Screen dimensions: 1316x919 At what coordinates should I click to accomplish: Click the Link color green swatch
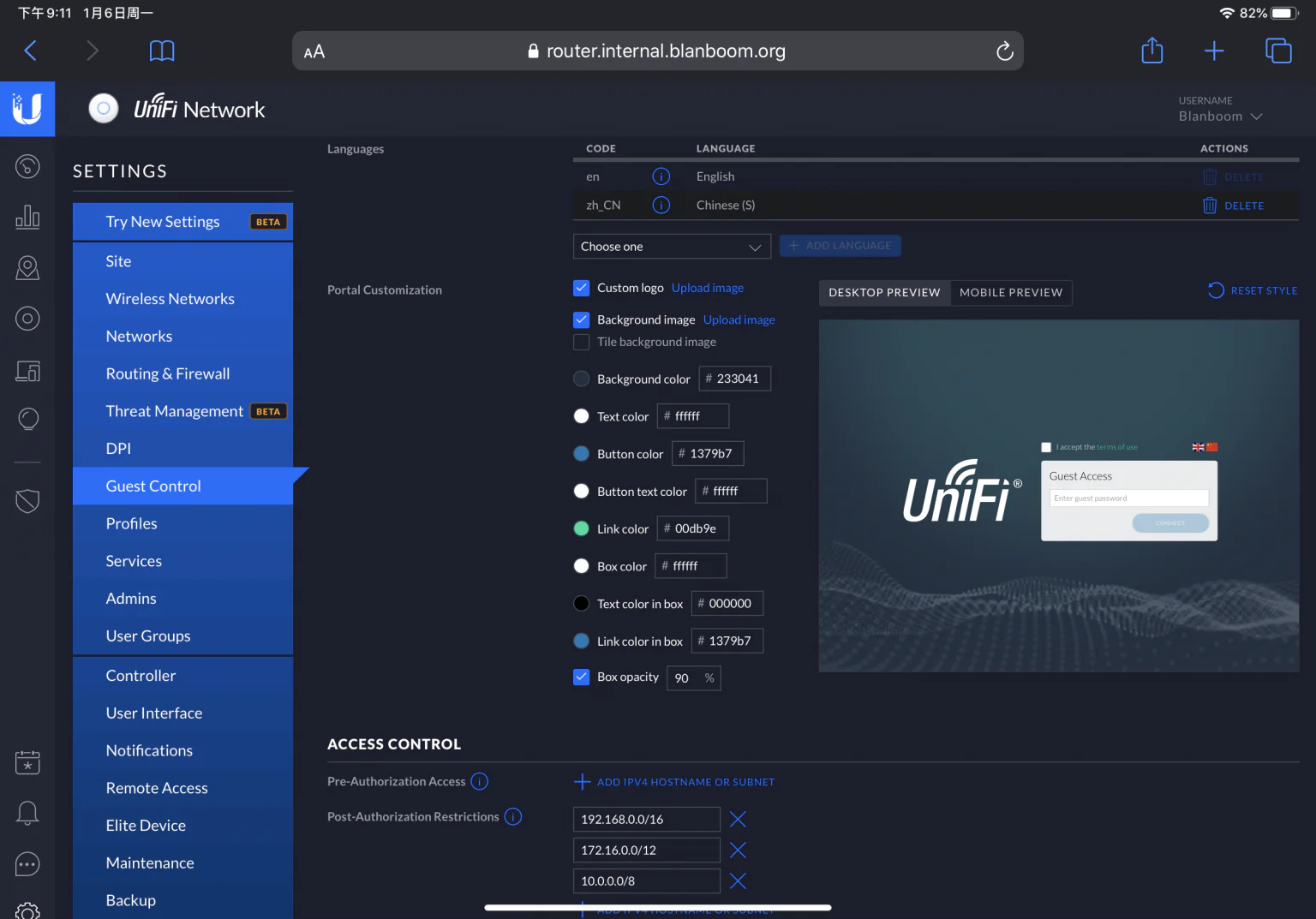(x=582, y=528)
